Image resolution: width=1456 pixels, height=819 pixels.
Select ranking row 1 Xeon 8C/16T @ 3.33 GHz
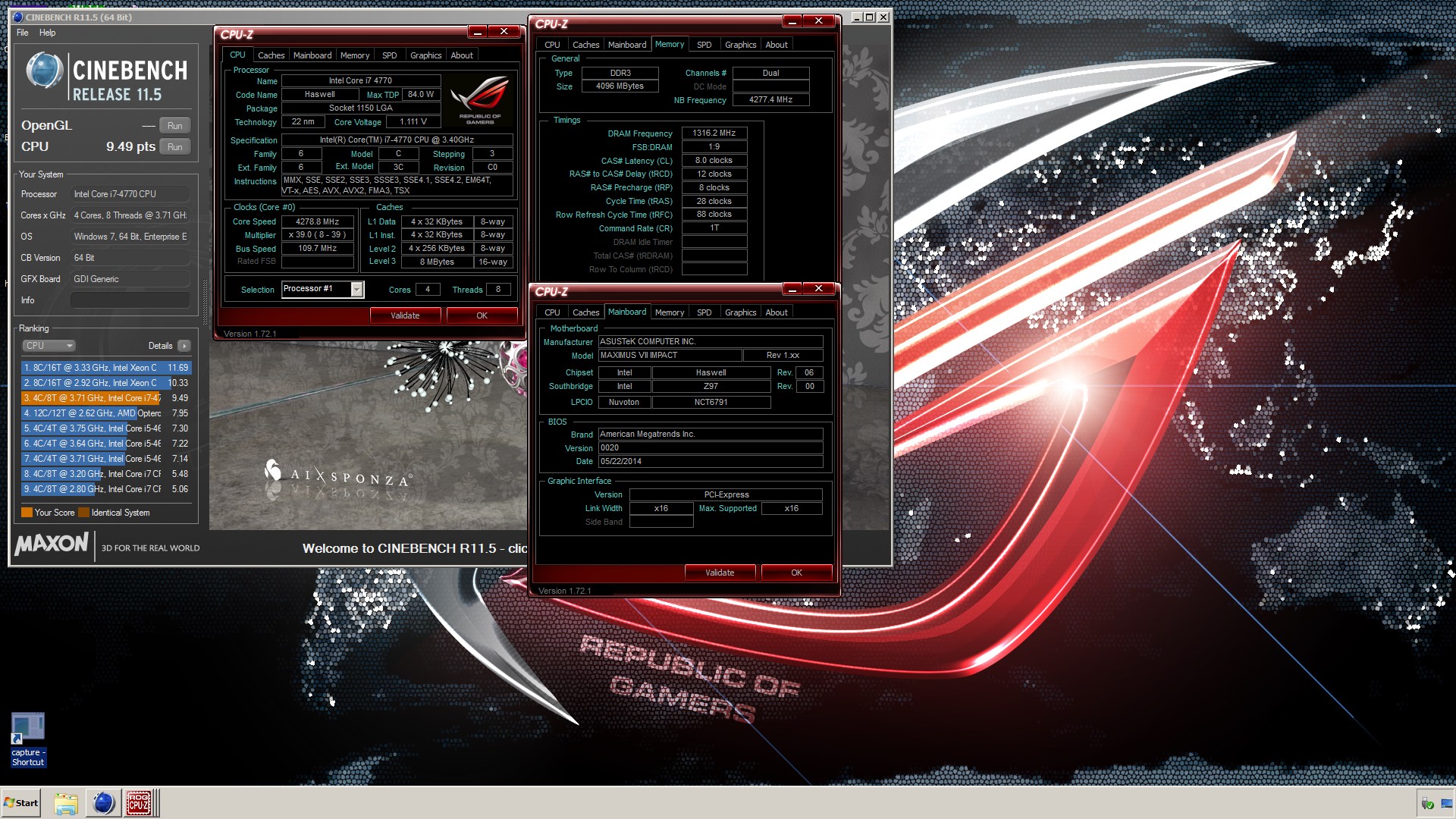(105, 368)
